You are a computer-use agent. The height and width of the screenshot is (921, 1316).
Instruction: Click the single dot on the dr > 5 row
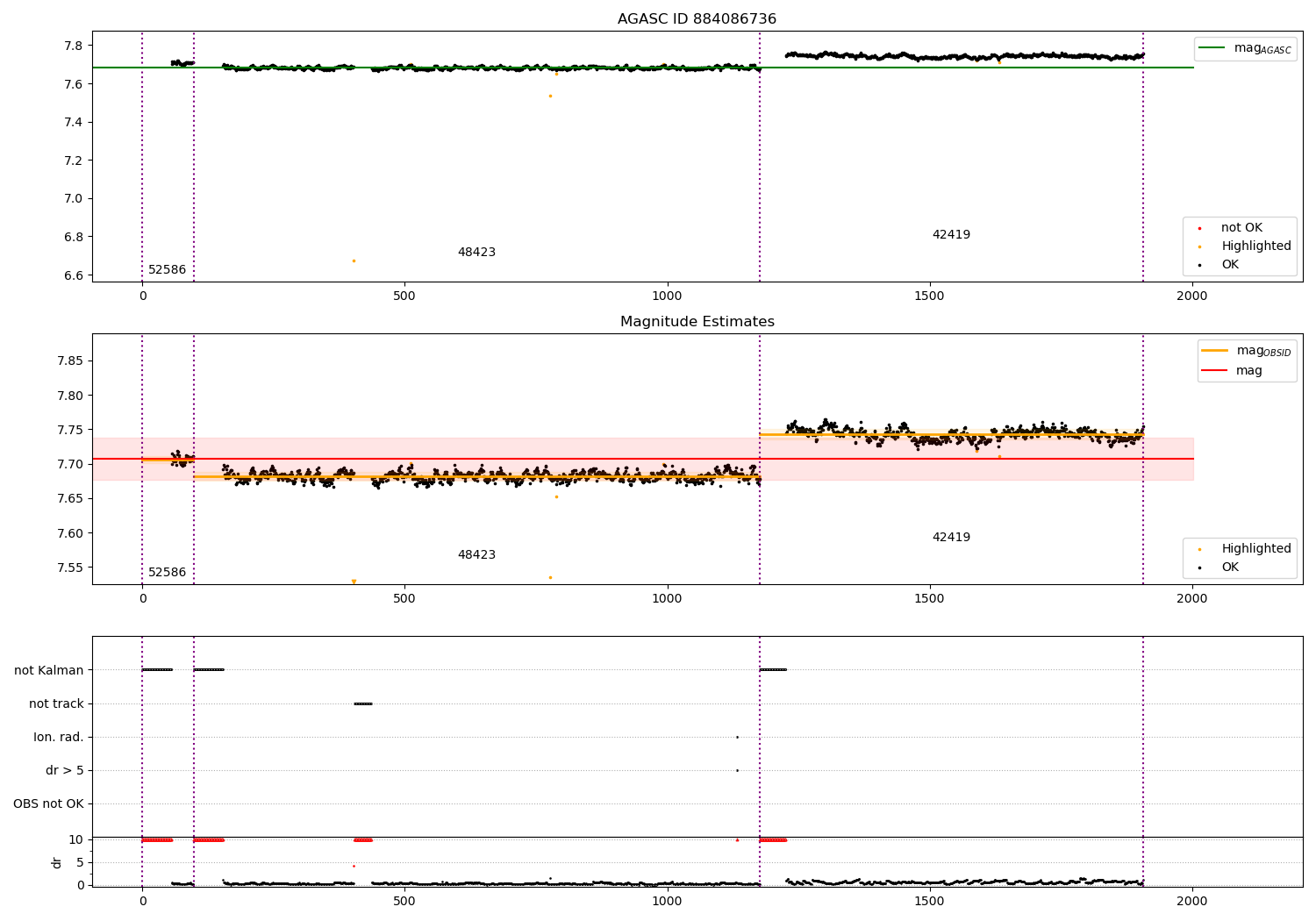click(x=737, y=770)
